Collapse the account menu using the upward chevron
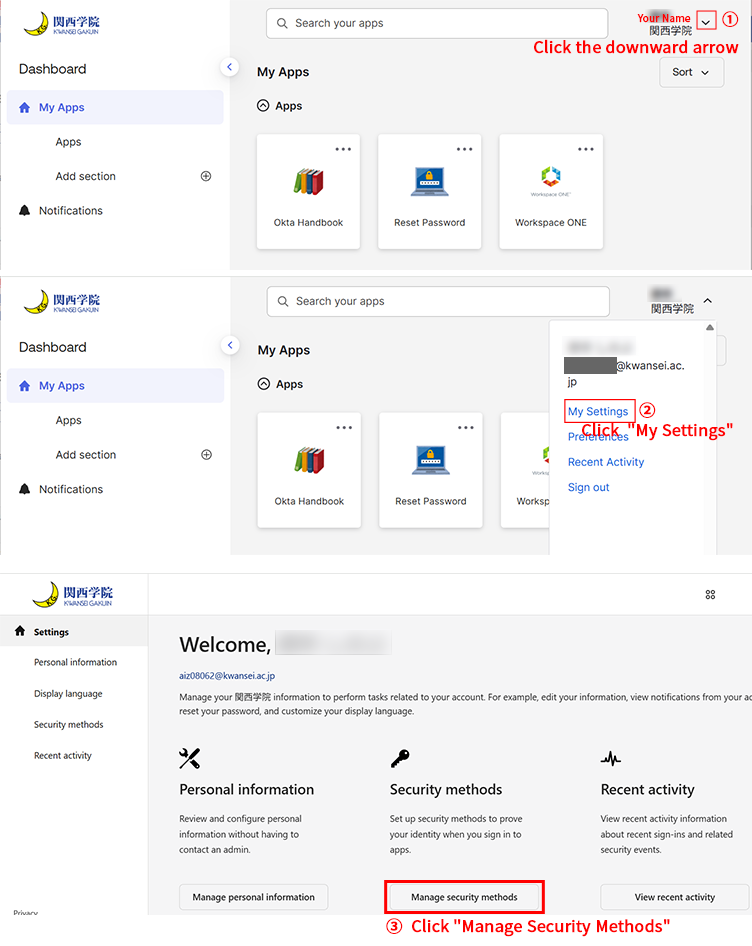 tap(707, 300)
